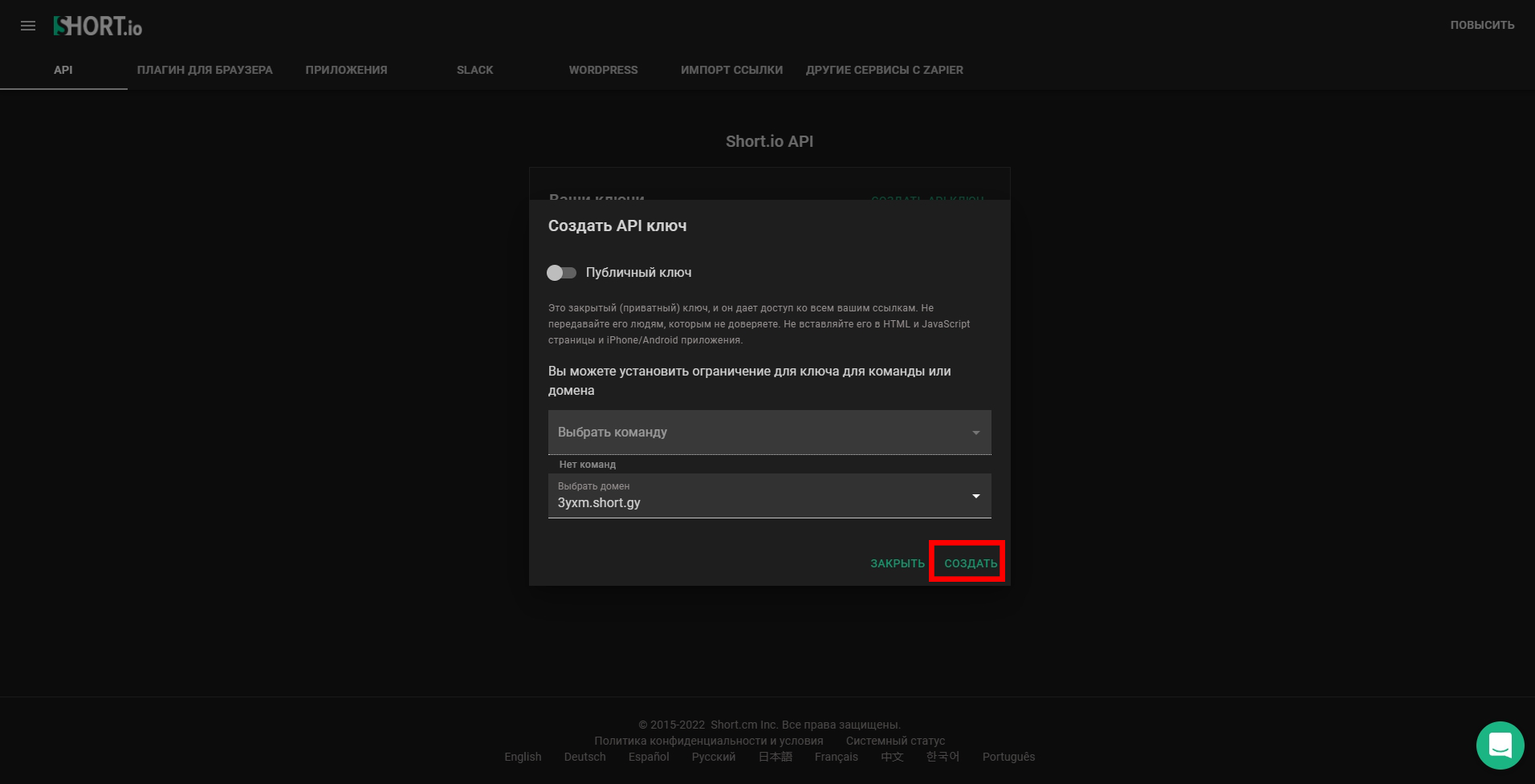1535x784 pixels.
Task: Click the ПОВЫСИТЬ upgrade button
Action: (x=1482, y=25)
